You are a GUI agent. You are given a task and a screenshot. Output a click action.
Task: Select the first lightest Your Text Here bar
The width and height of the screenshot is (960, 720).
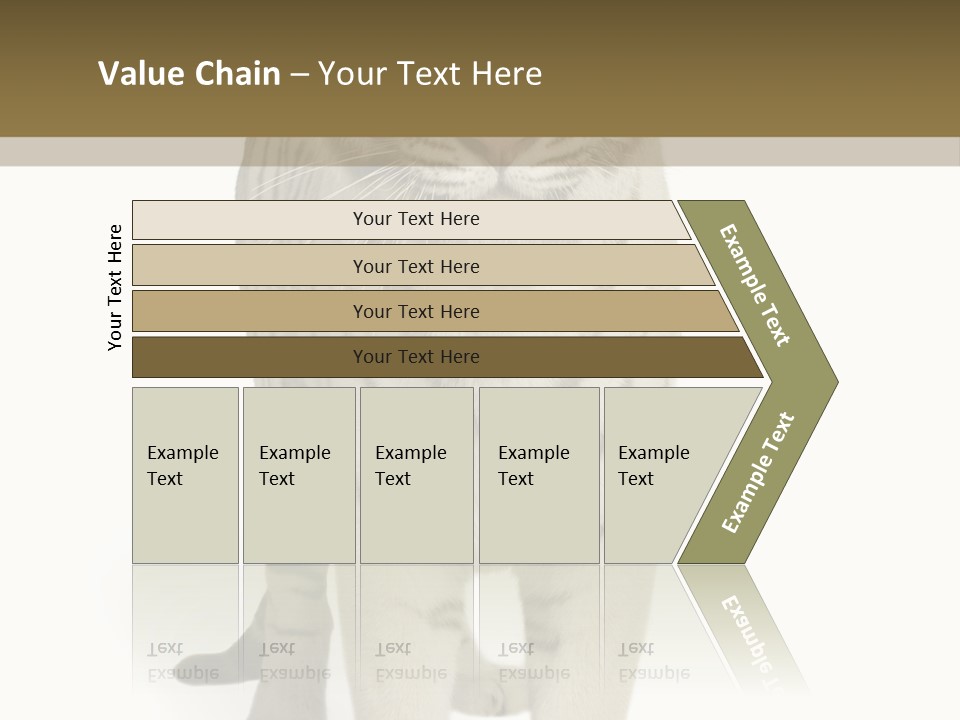[411, 219]
